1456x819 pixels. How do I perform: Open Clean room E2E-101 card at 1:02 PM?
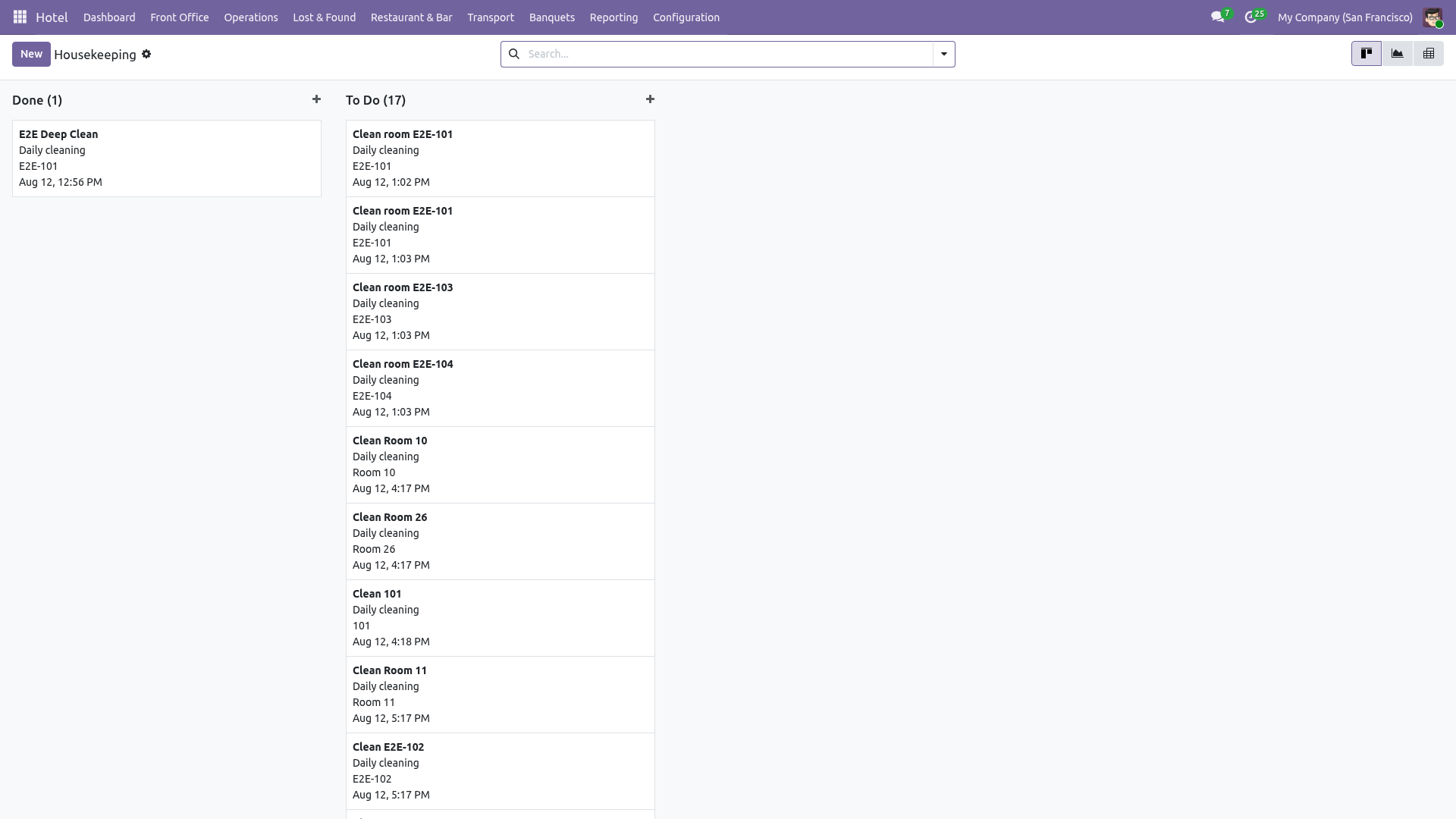[500, 158]
